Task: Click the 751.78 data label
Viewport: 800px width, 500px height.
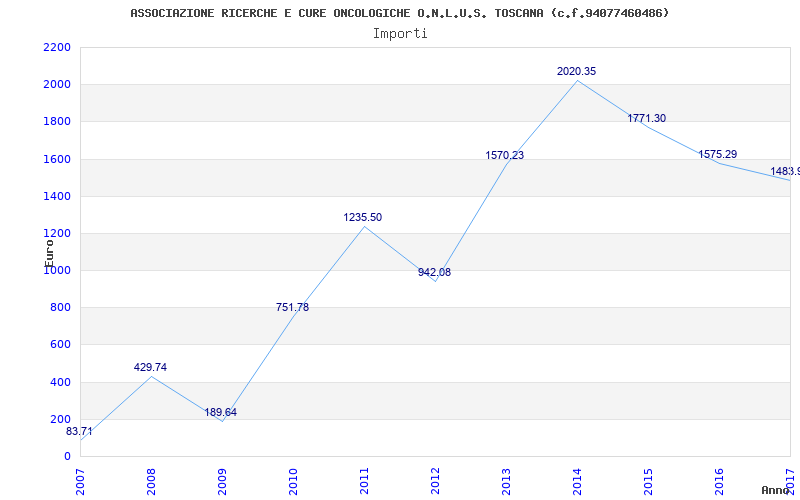Action: [x=292, y=307]
